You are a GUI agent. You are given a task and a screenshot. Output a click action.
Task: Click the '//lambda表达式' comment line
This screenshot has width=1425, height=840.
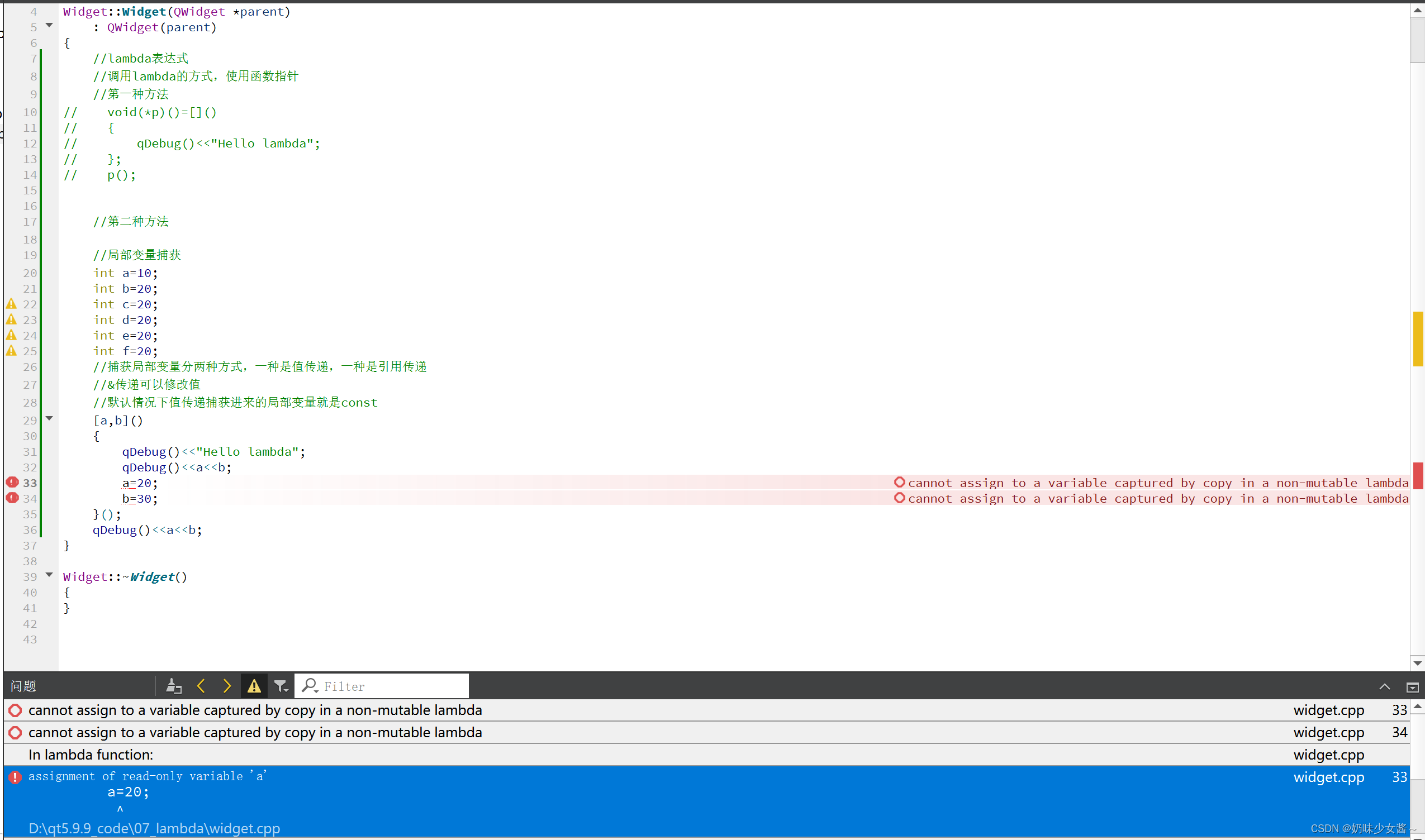click(140, 58)
